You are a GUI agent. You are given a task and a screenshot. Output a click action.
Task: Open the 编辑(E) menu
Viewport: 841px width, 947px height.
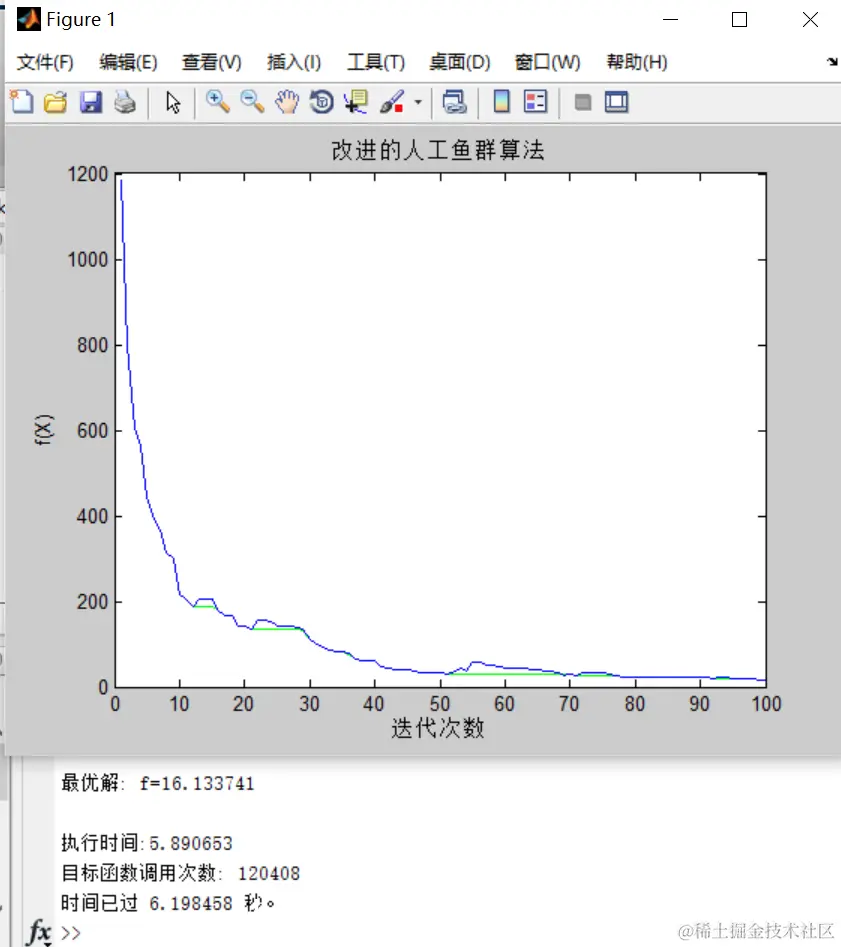pyautogui.click(x=128, y=62)
